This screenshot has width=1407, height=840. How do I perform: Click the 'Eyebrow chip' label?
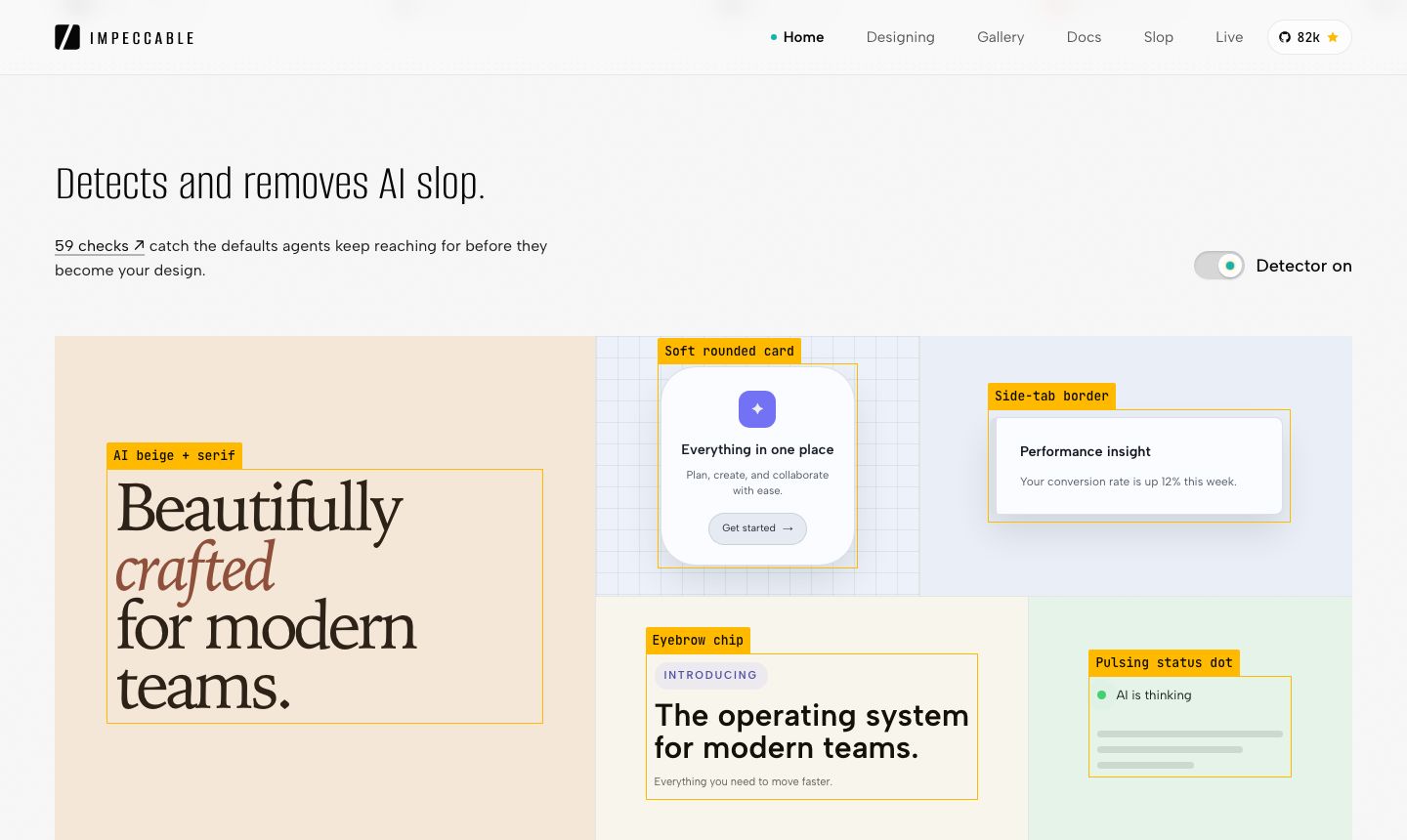click(x=698, y=640)
